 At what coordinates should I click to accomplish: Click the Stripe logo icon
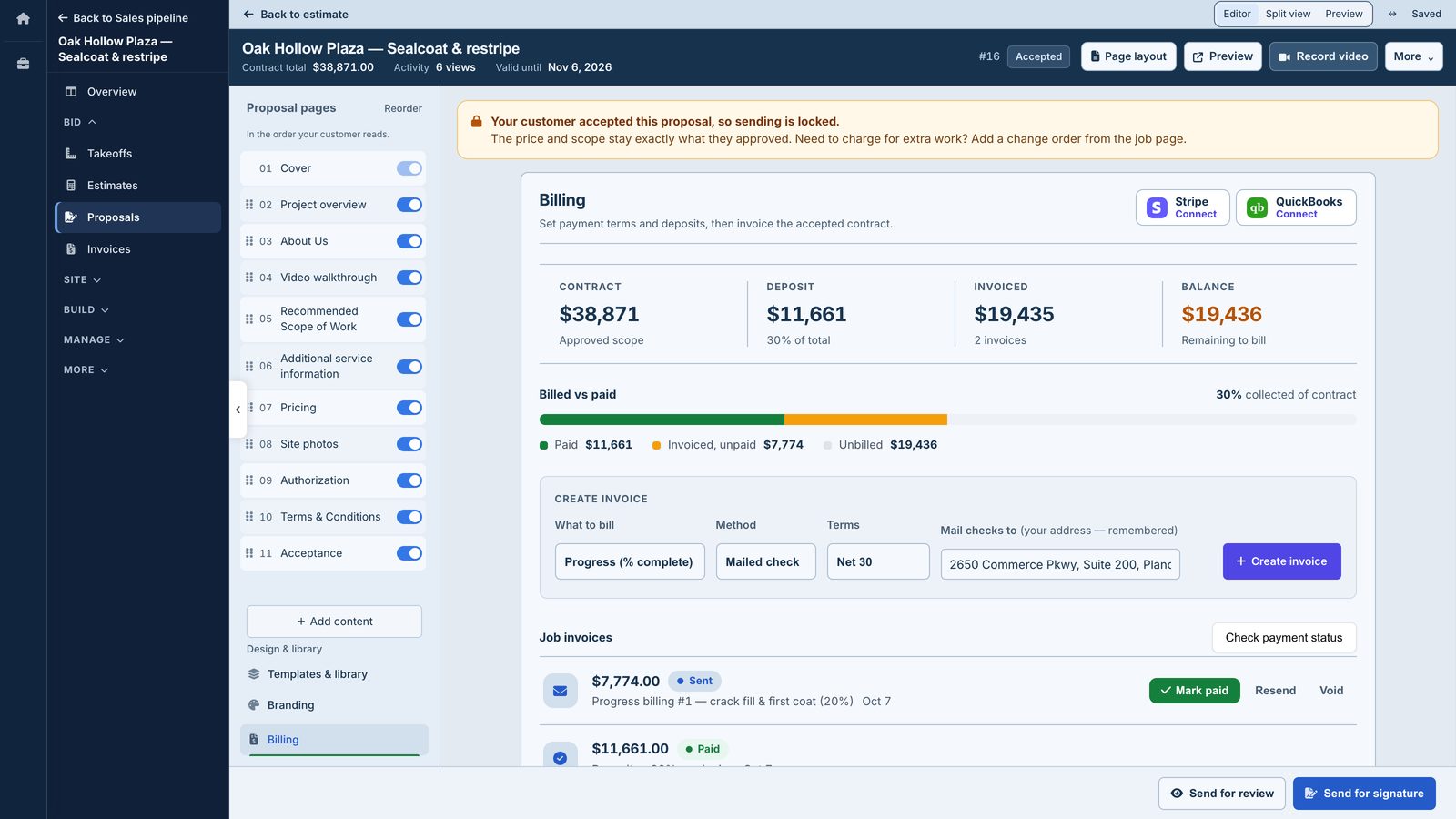tap(1157, 207)
